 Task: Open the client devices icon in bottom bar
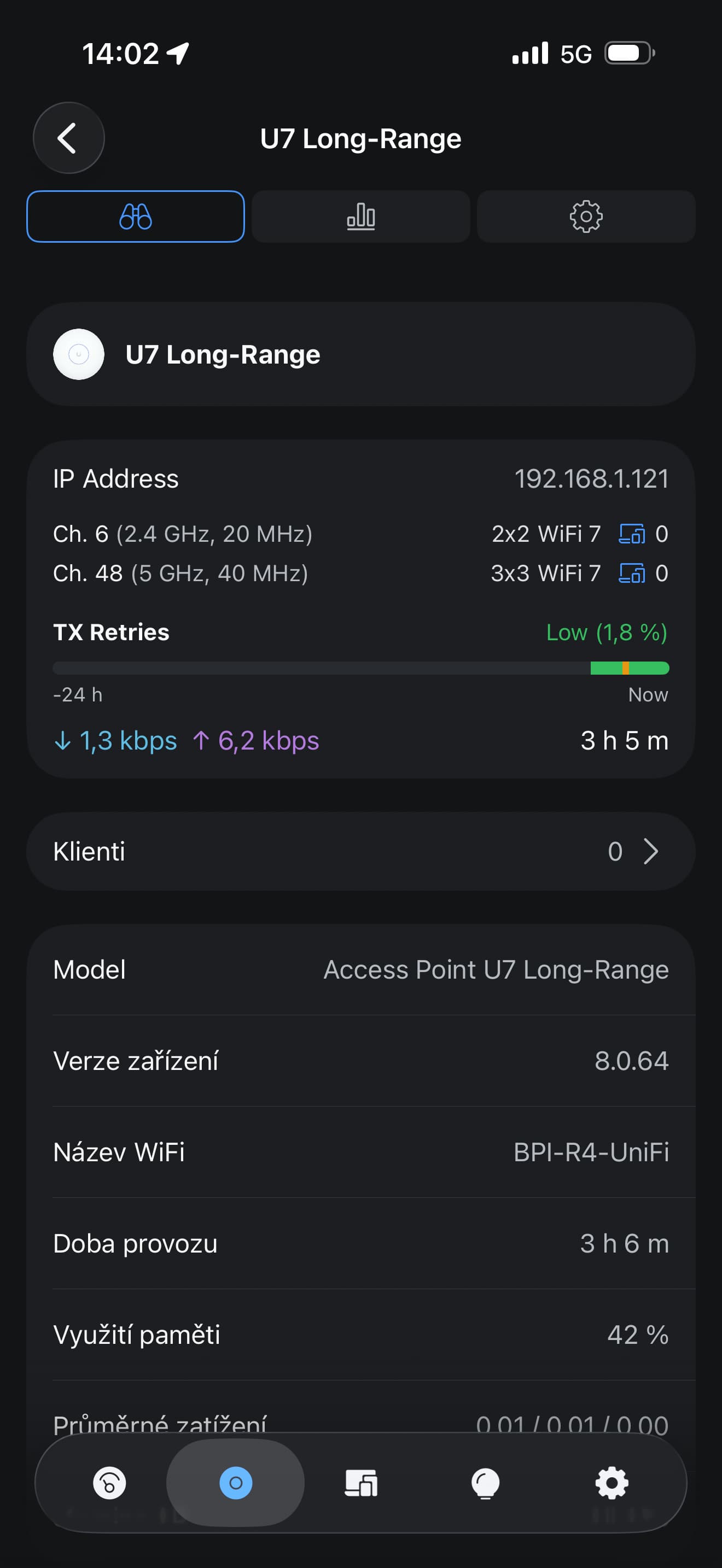361,1483
